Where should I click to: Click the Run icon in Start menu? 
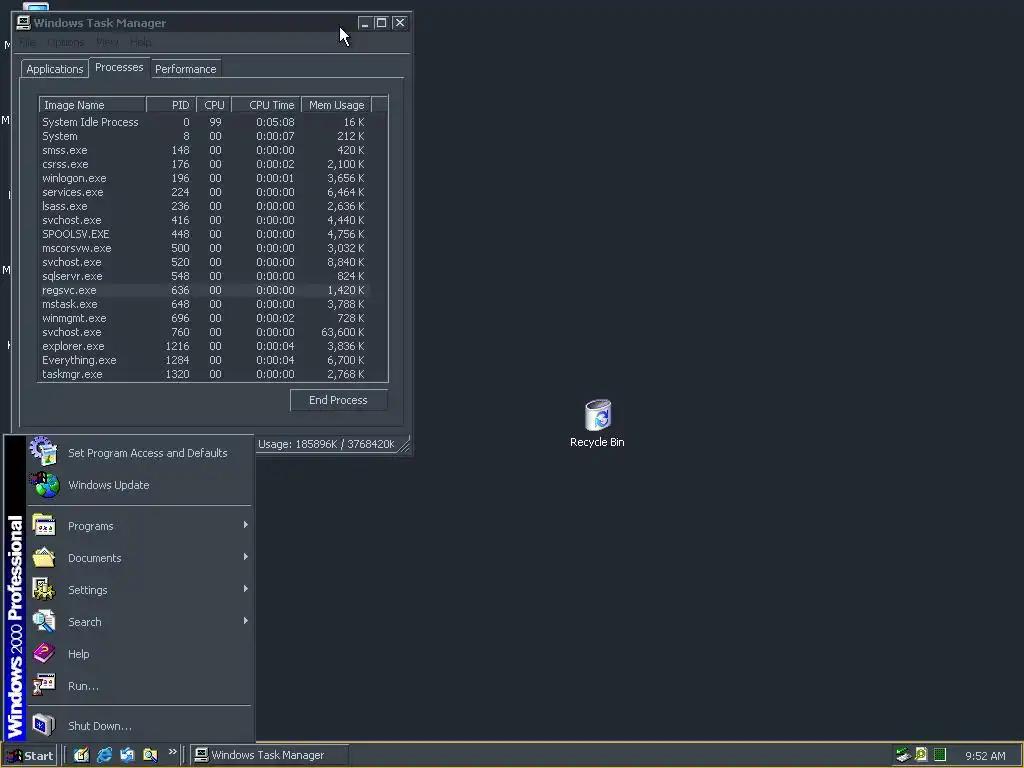point(44,685)
